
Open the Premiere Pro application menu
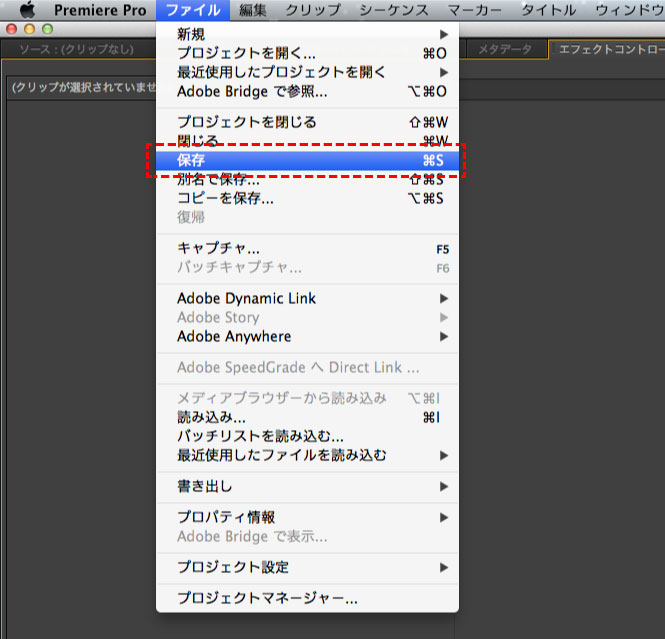point(100,10)
